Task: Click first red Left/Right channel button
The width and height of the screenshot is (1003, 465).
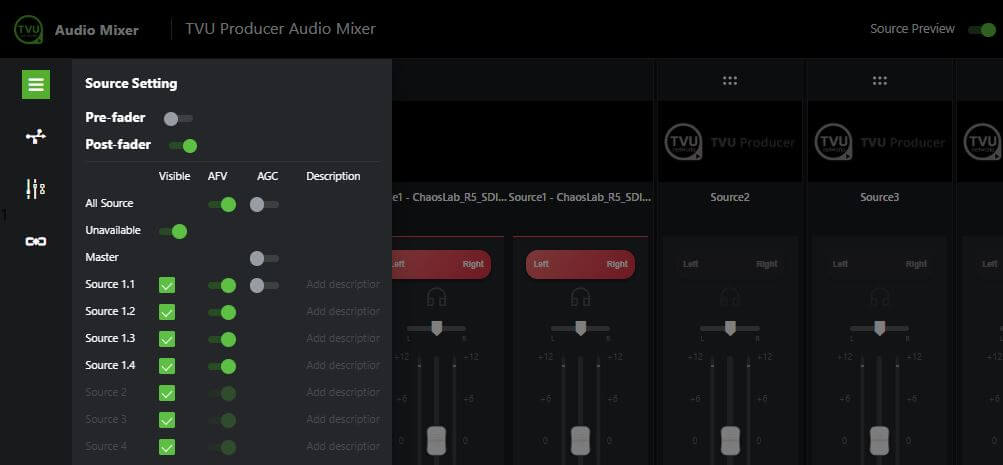Action: (x=441, y=264)
